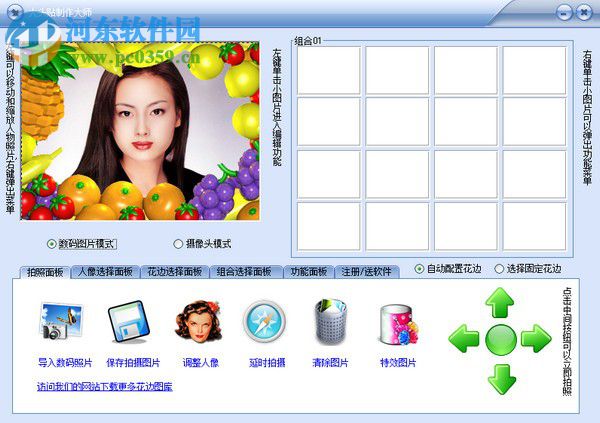The image size is (600, 423).
Task: Click the green up arrow
Action: pyautogui.click(x=500, y=303)
